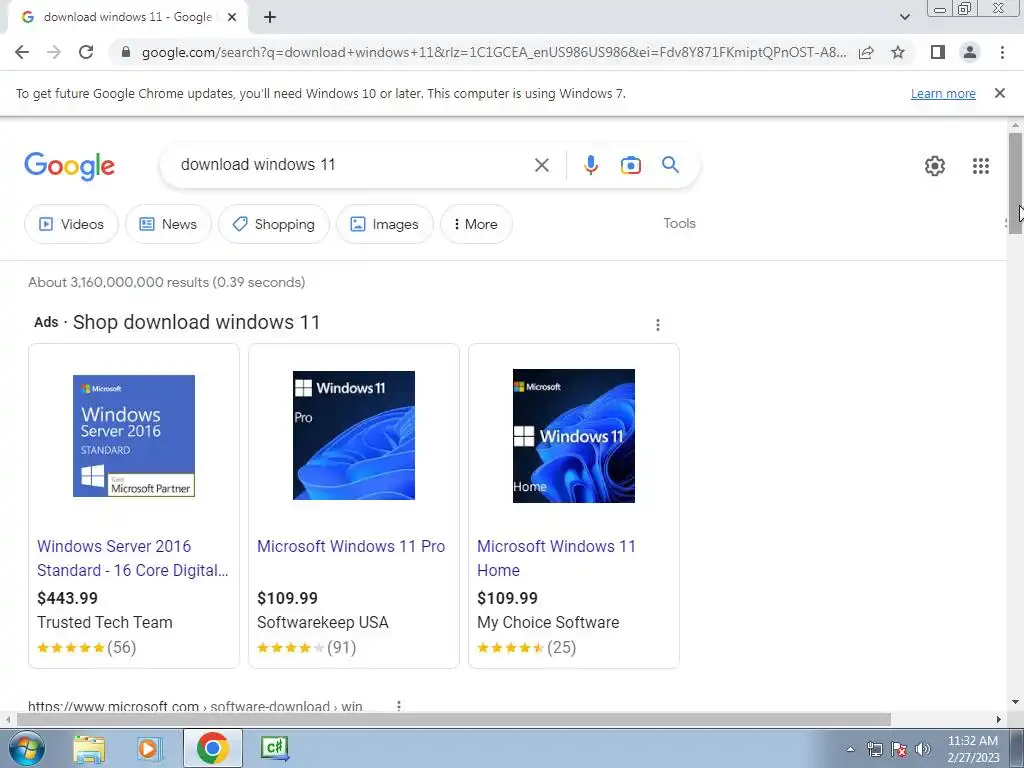1024x768 pixels.
Task: Share this page from address bar
Action: click(866, 52)
